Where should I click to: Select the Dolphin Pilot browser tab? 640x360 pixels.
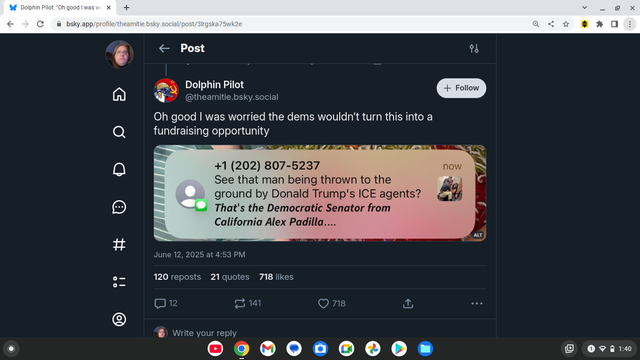coord(60,8)
